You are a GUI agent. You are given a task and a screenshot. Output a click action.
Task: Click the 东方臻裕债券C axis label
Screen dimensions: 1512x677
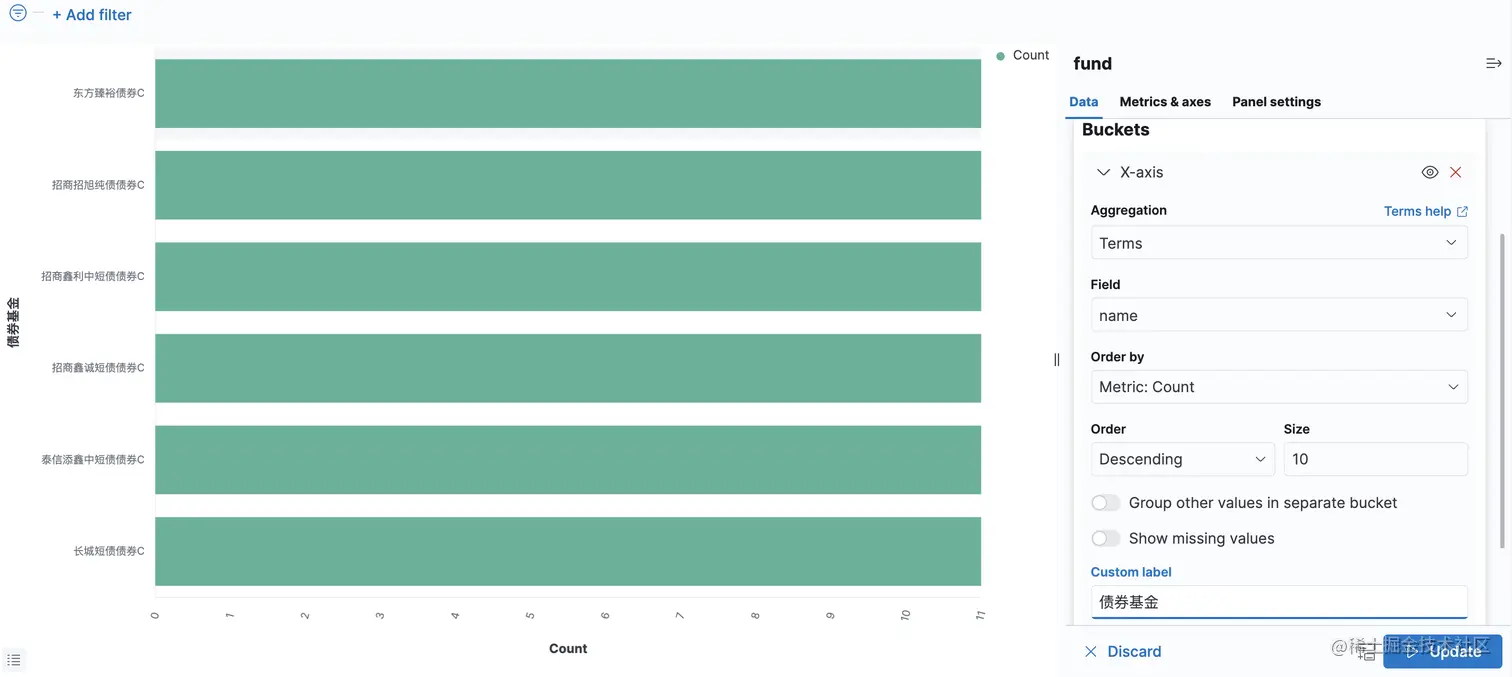pos(109,93)
